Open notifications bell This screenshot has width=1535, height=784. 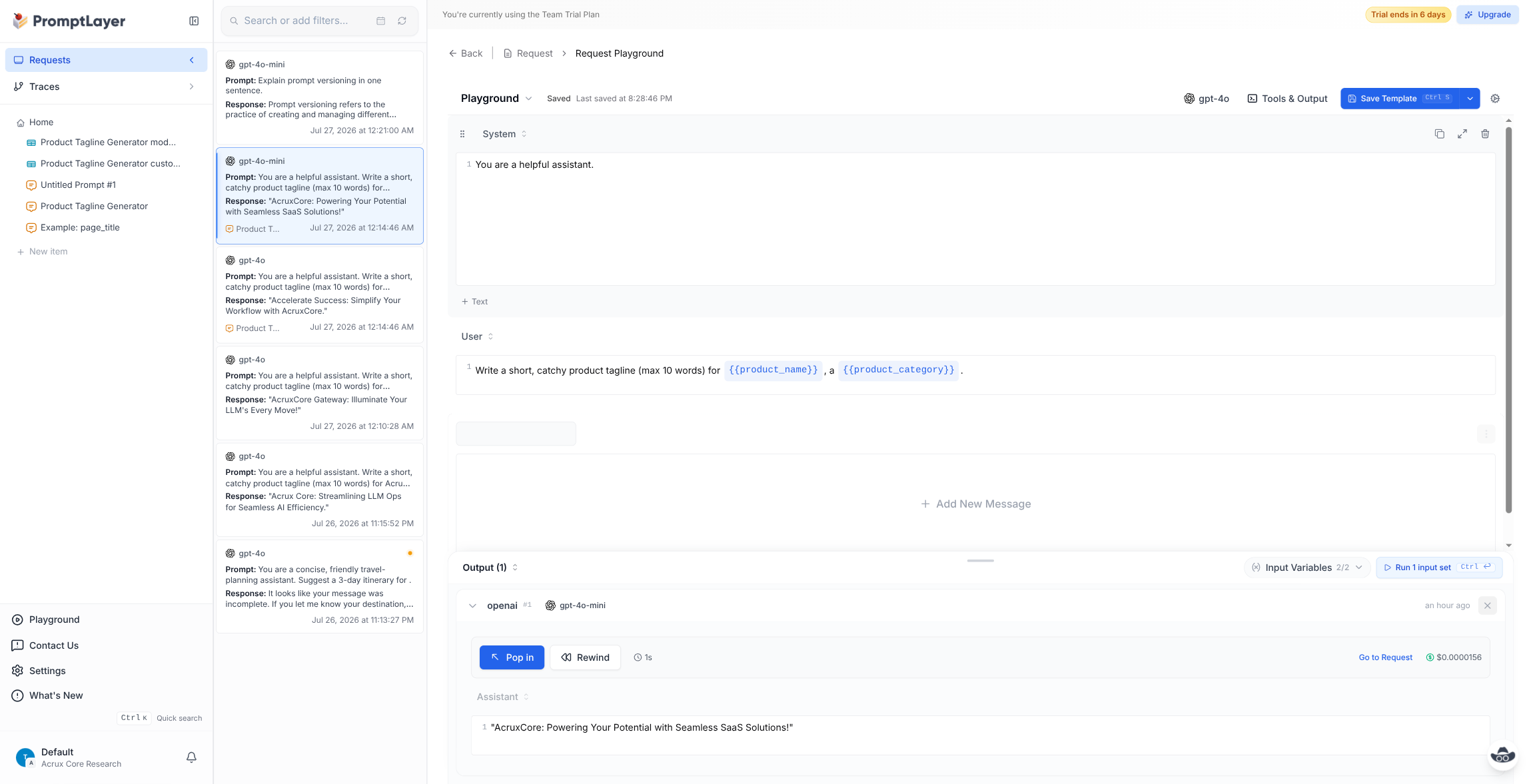[191, 757]
